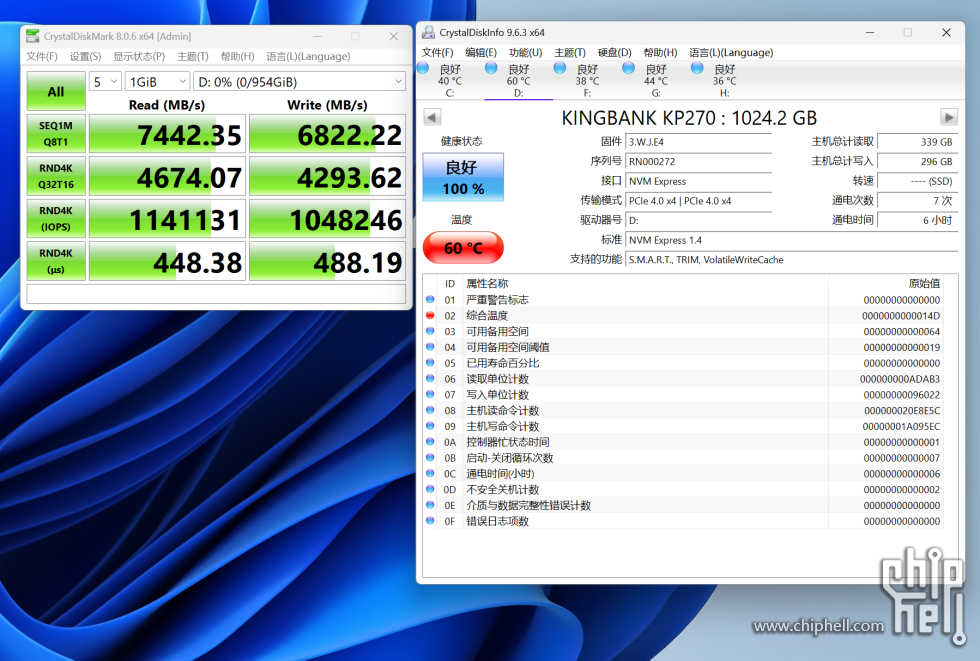980x661 pixels.
Task: Open 语言(L)(Language) menu in CrystalDiskInfo
Action: coord(731,52)
